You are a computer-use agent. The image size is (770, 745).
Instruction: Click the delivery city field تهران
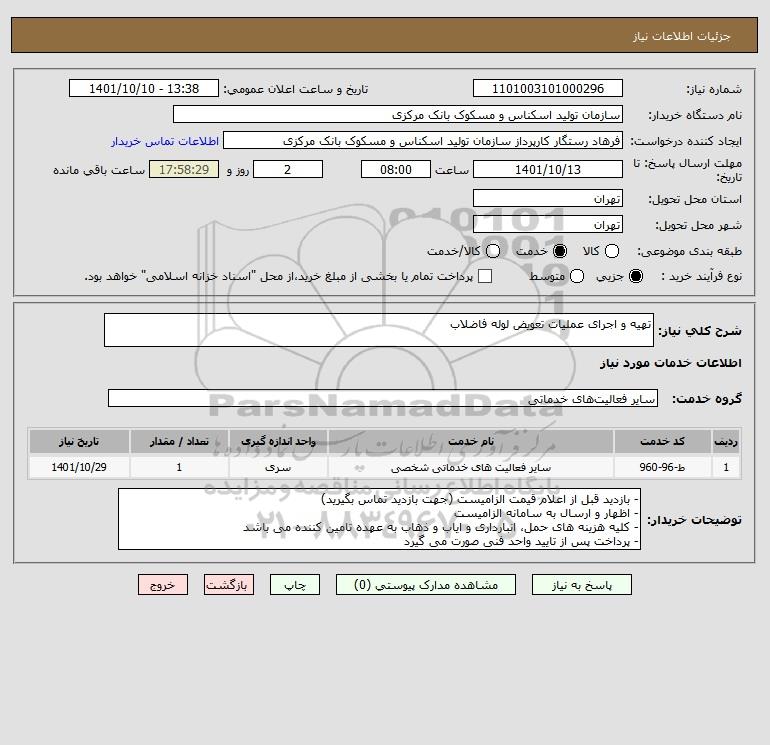548,224
